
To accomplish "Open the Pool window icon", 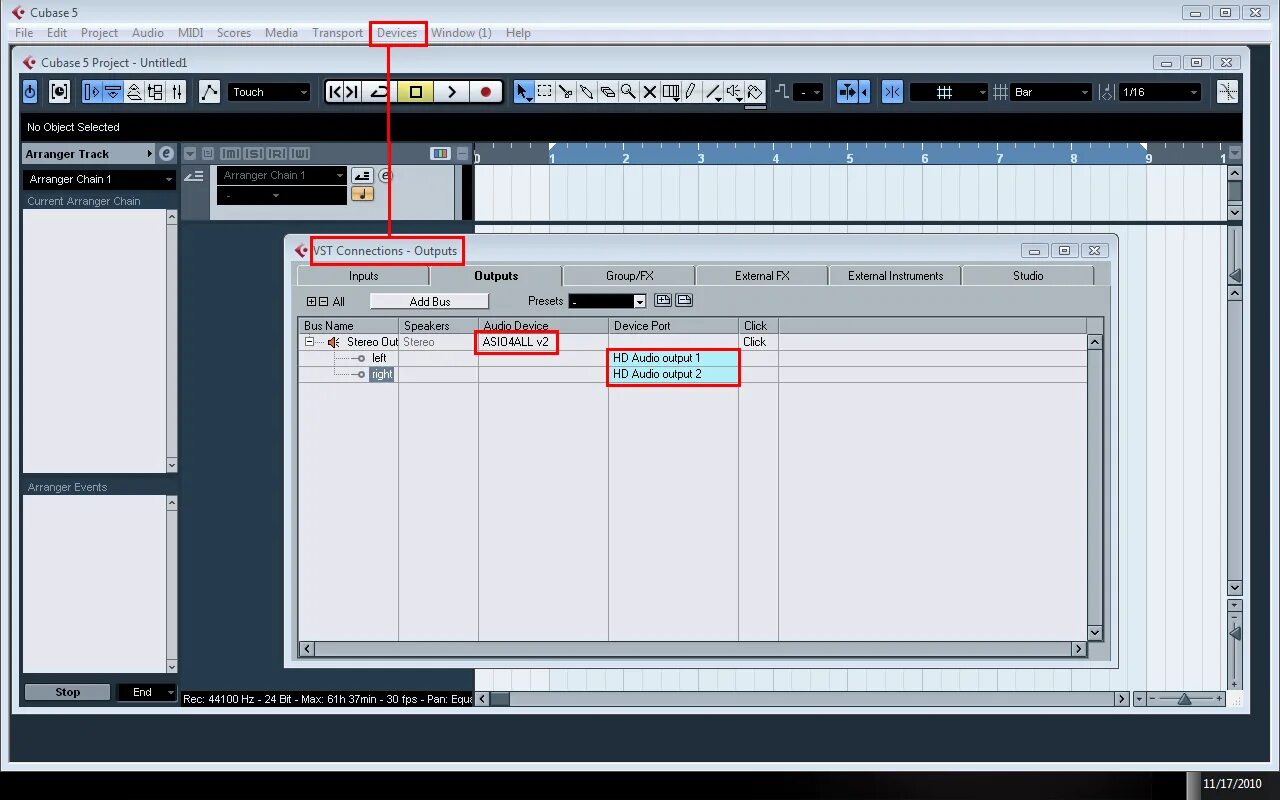I will [x=155, y=92].
